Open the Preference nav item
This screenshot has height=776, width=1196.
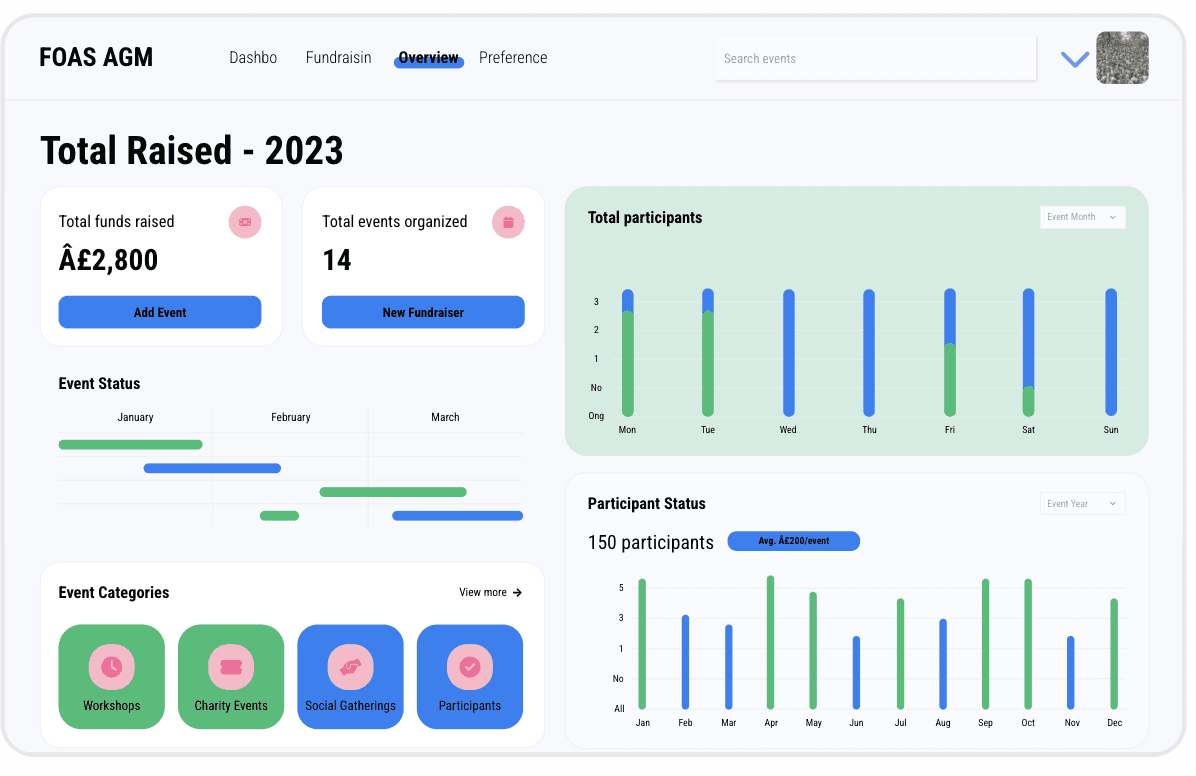click(513, 58)
